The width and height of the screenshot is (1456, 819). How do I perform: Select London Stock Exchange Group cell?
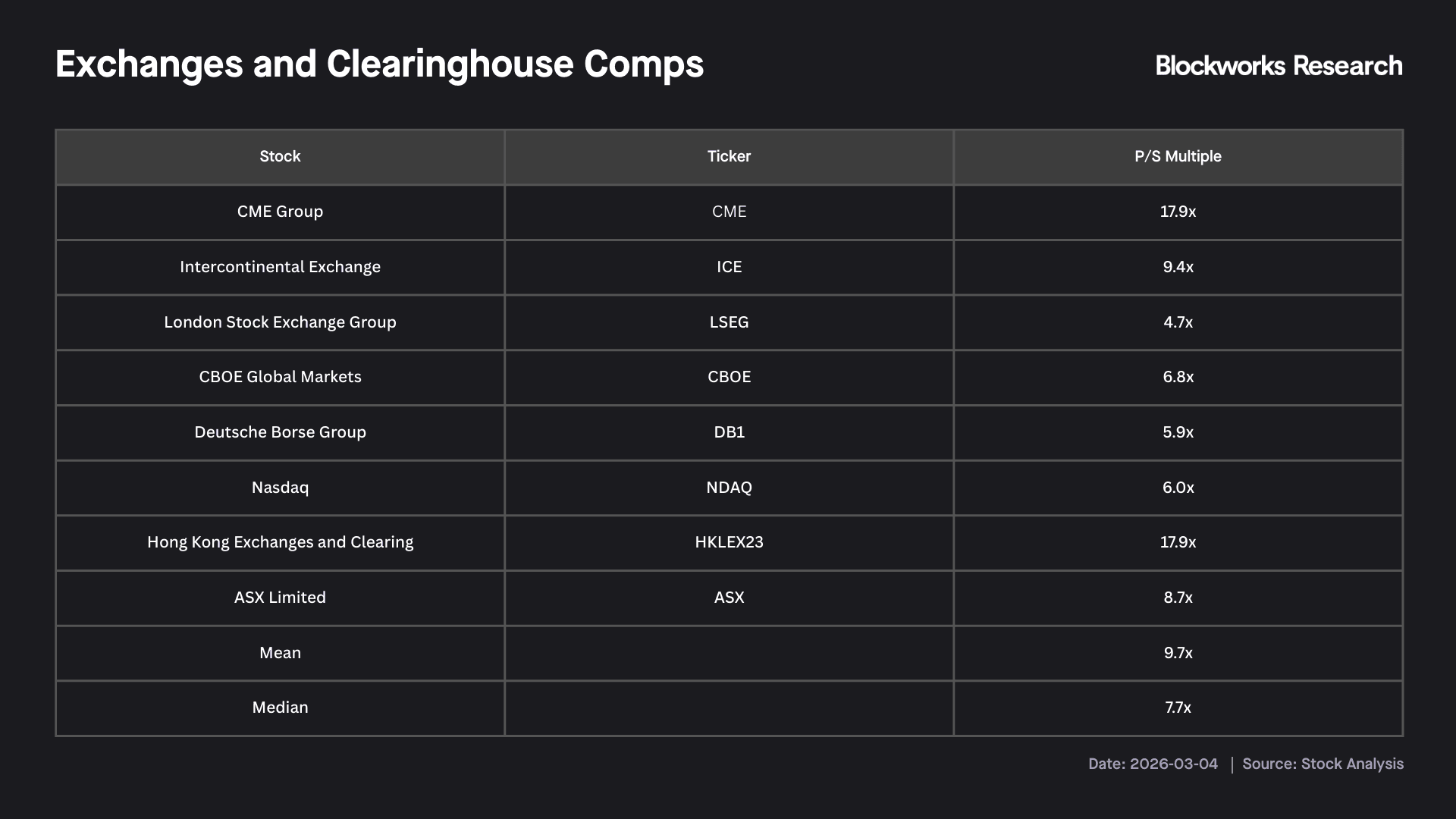[x=280, y=322]
